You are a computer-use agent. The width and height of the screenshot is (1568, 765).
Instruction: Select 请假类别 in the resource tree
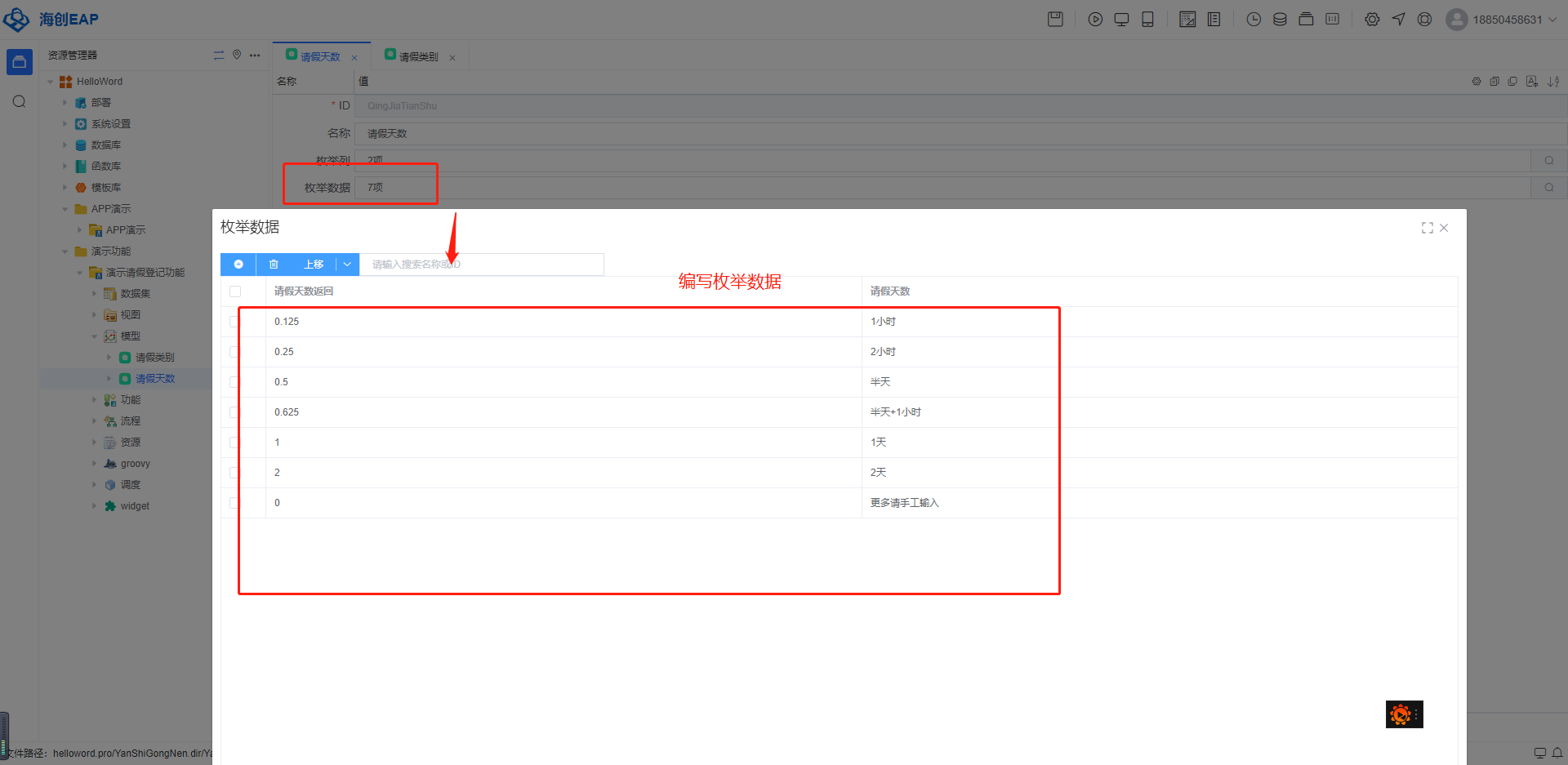tap(154, 358)
